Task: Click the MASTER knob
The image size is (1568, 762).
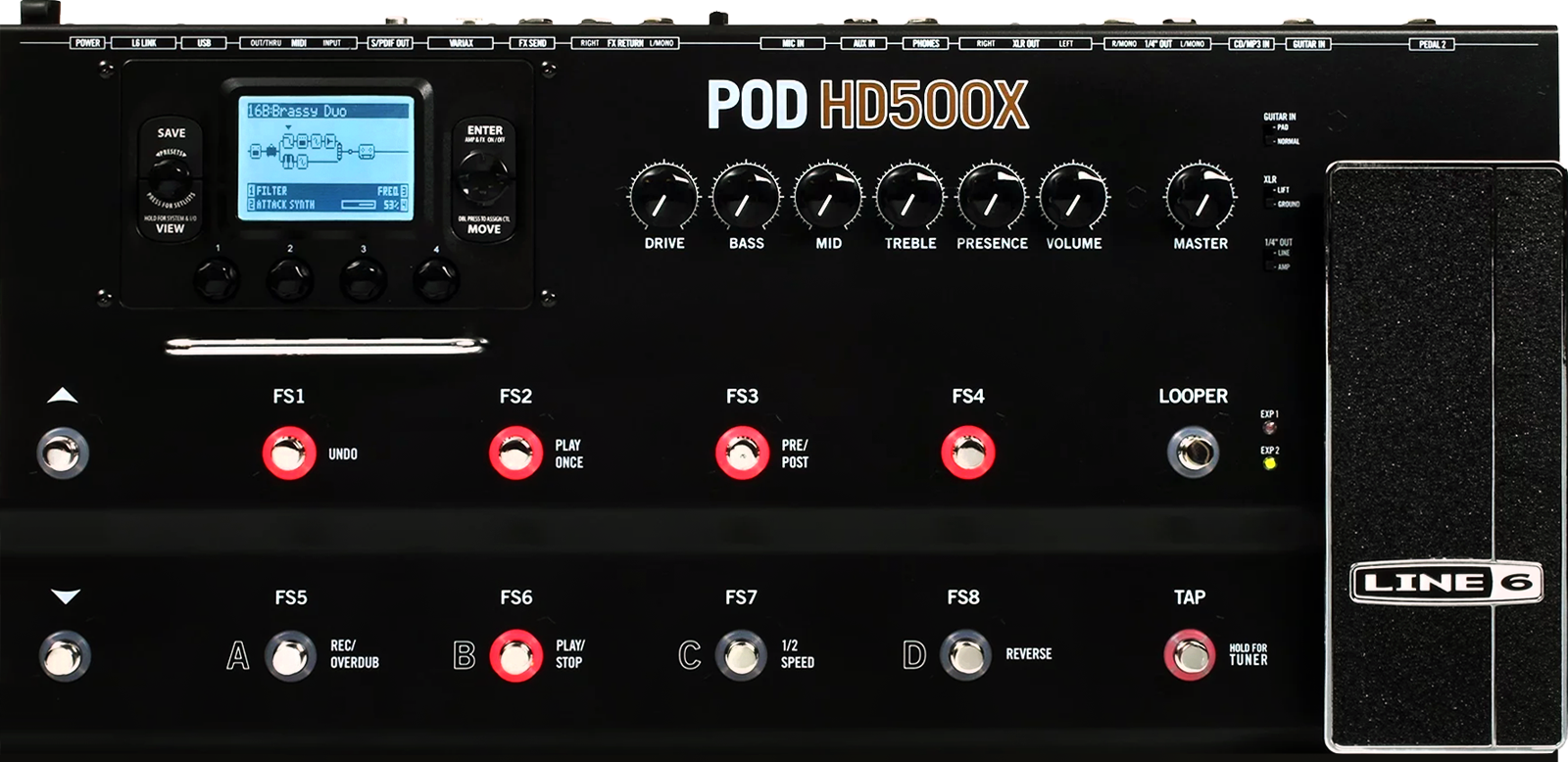Action: coord(1200,197)
